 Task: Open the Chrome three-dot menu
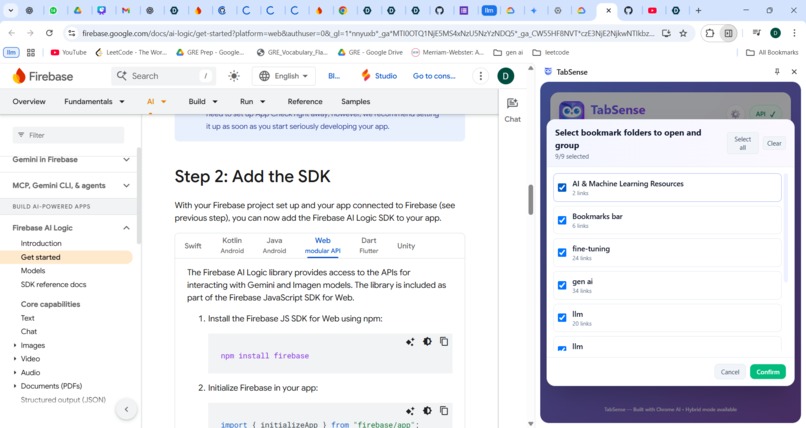pos(795,33)
